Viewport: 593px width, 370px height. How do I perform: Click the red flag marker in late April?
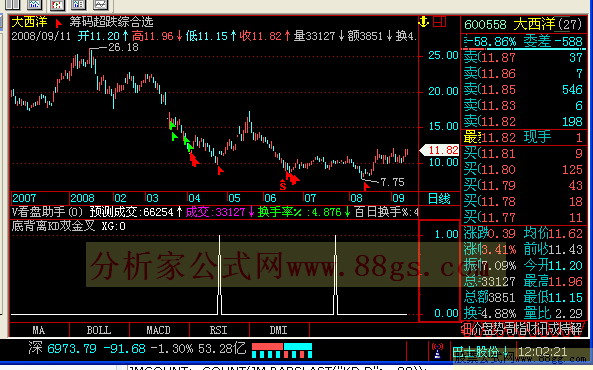coord(220,171)
